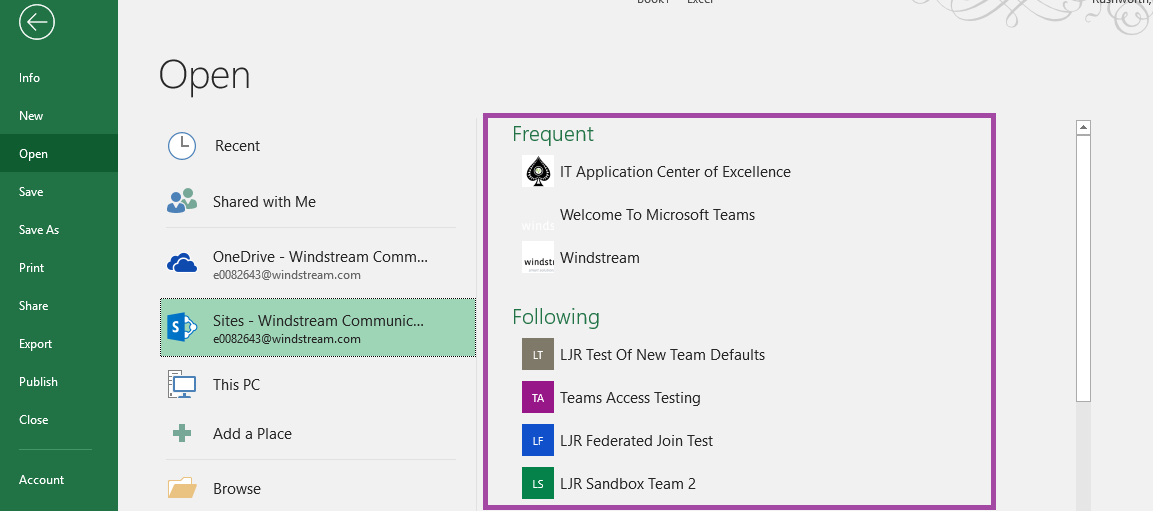Viewport: 1153px width, 511px height.
Task: Click the LS green site tile
Action: tap(538, 484)
